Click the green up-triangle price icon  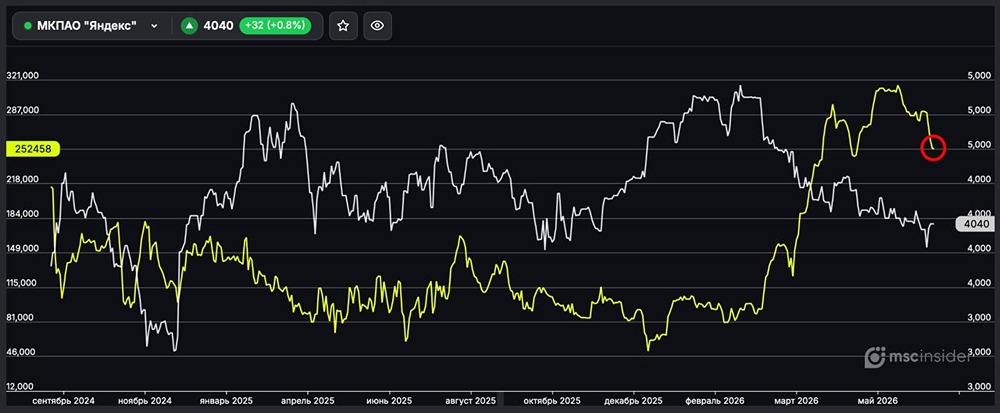189,25
